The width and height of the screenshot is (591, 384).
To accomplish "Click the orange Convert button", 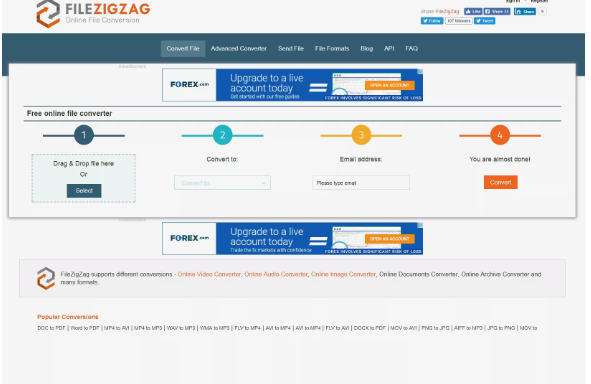I will tap(501, 182).
